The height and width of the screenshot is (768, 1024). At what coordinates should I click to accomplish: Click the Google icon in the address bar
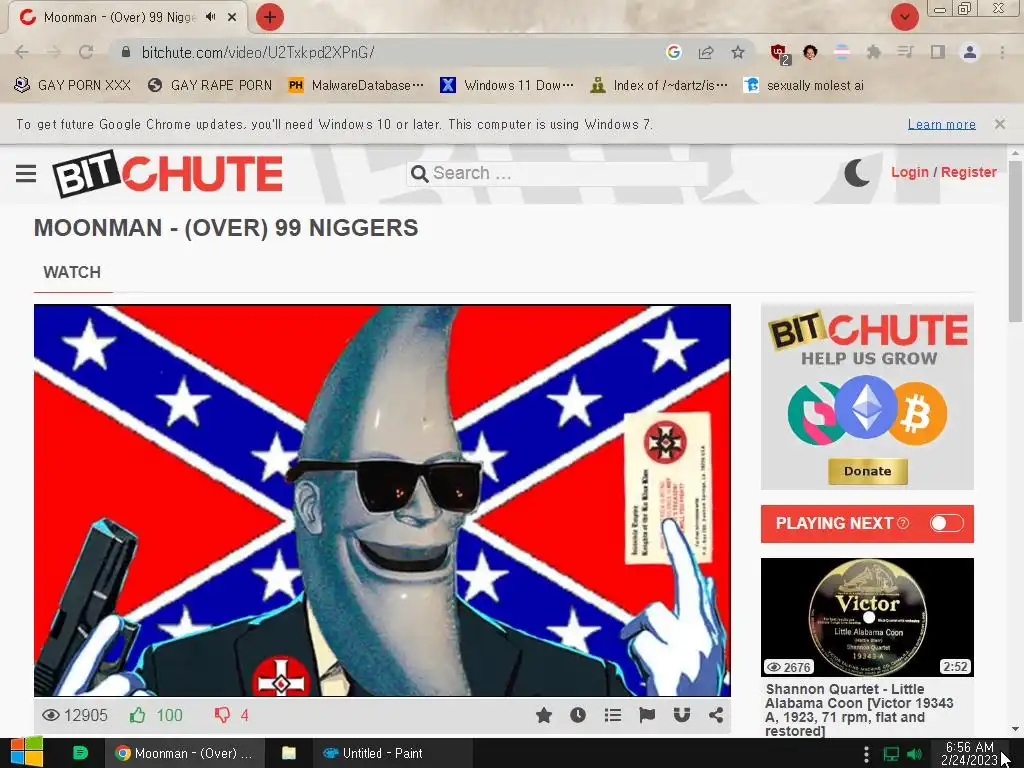coord(674,52)
